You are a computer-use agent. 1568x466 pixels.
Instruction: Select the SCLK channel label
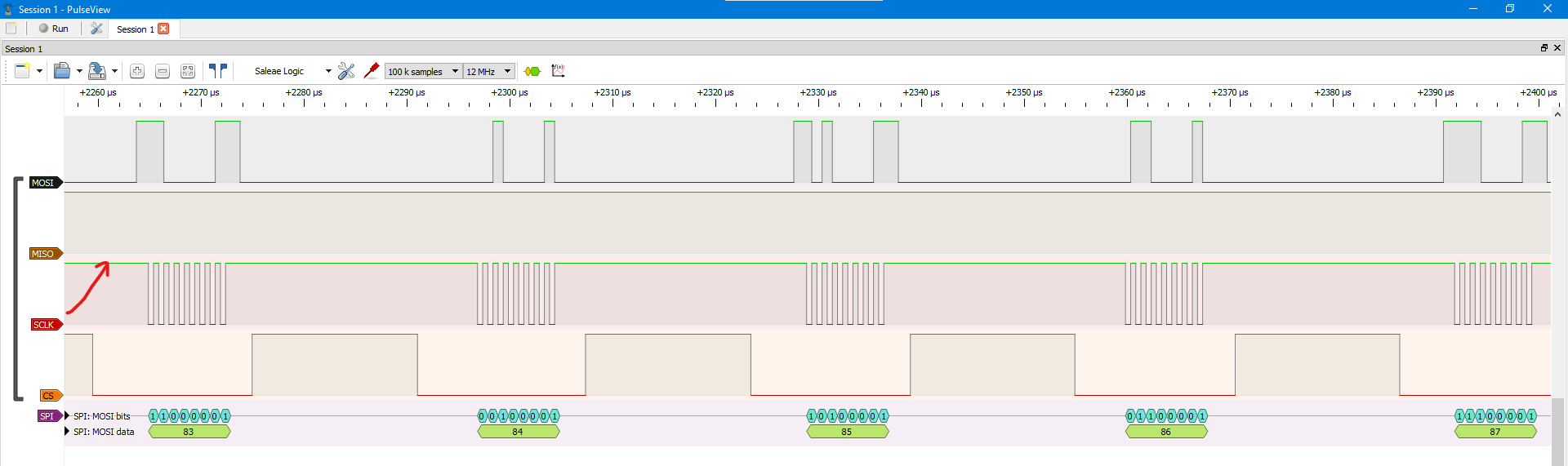click(x=44, y=325)
